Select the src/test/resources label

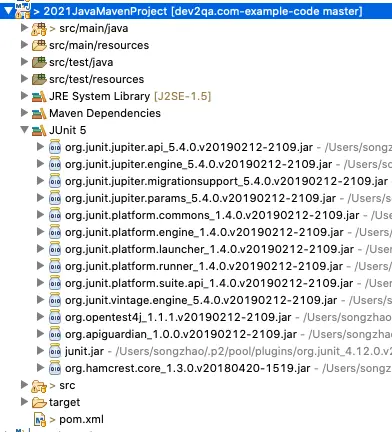[96, 79]
